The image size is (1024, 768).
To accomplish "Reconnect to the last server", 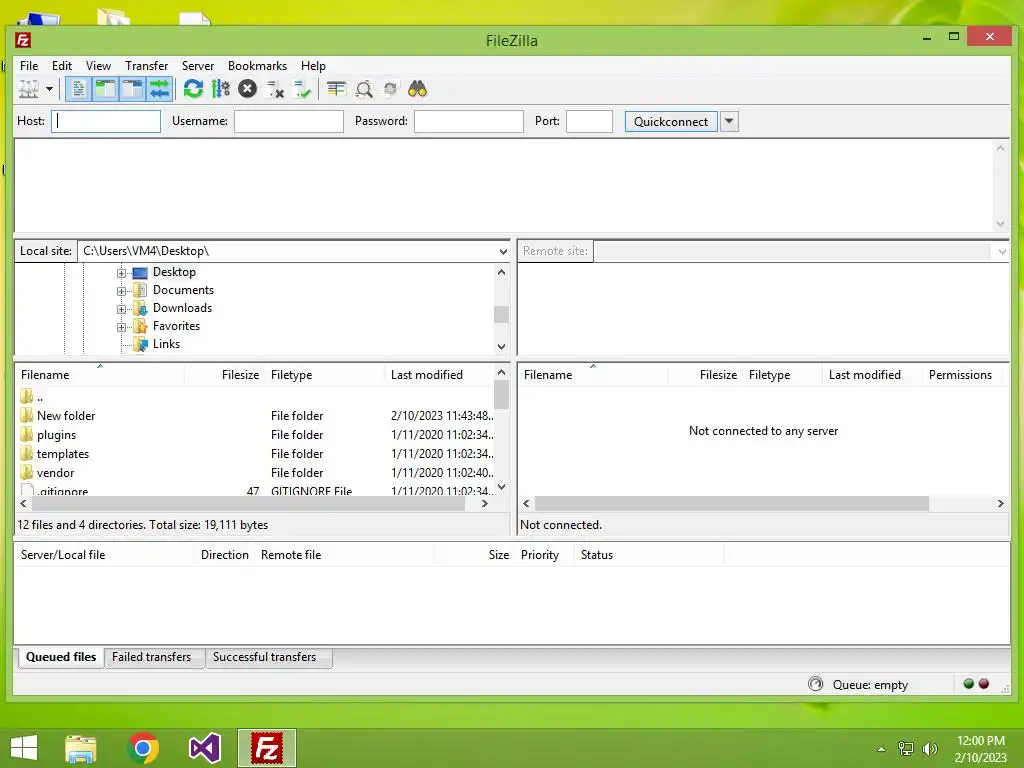I will 302,89.
